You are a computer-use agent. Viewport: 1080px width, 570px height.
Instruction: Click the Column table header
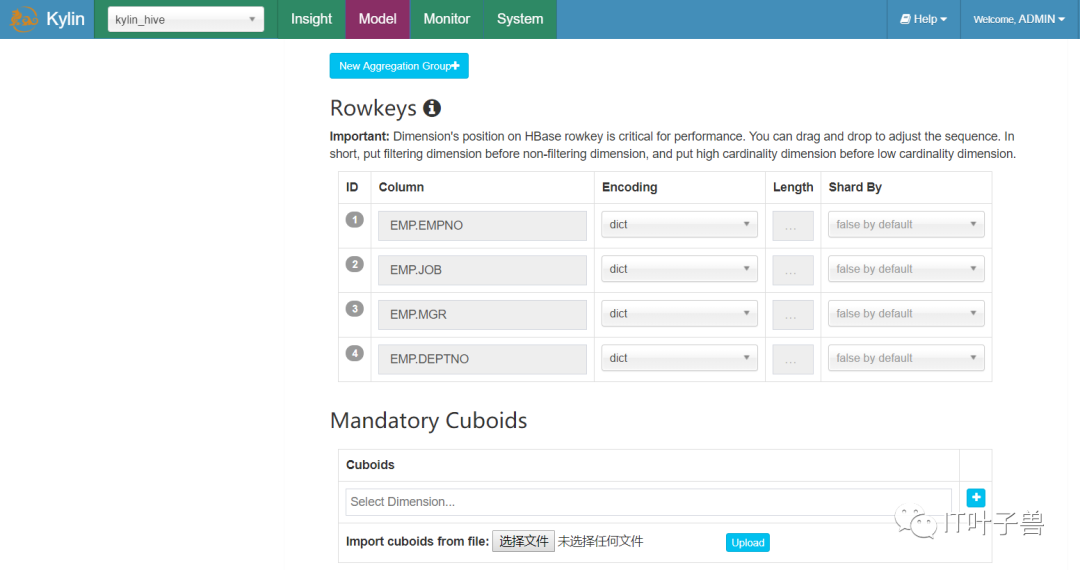[x=401, y=187]
